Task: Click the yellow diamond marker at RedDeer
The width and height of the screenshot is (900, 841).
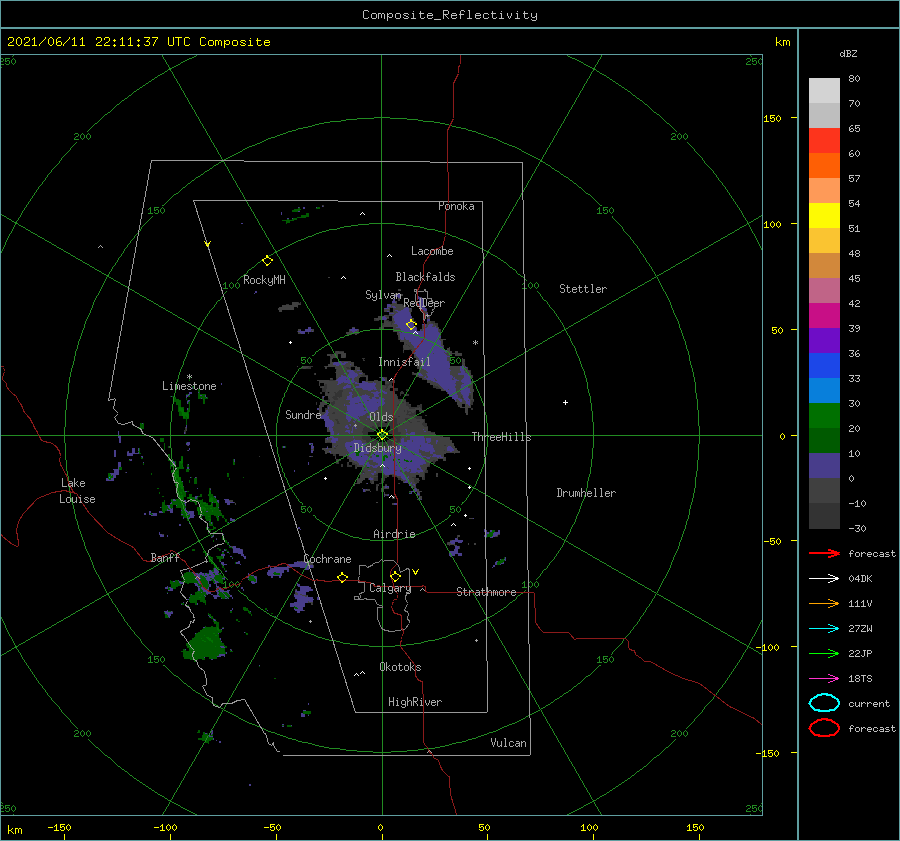Action: pos(412,325)
